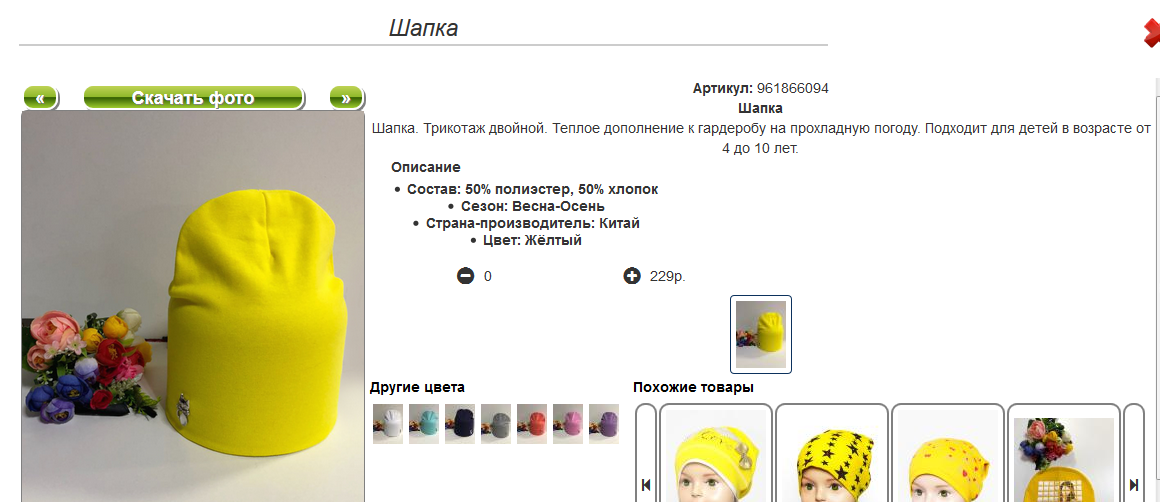Choose the pink-lilac hat color option
This screenshot has width=1160, height=502.
[567, 424]
